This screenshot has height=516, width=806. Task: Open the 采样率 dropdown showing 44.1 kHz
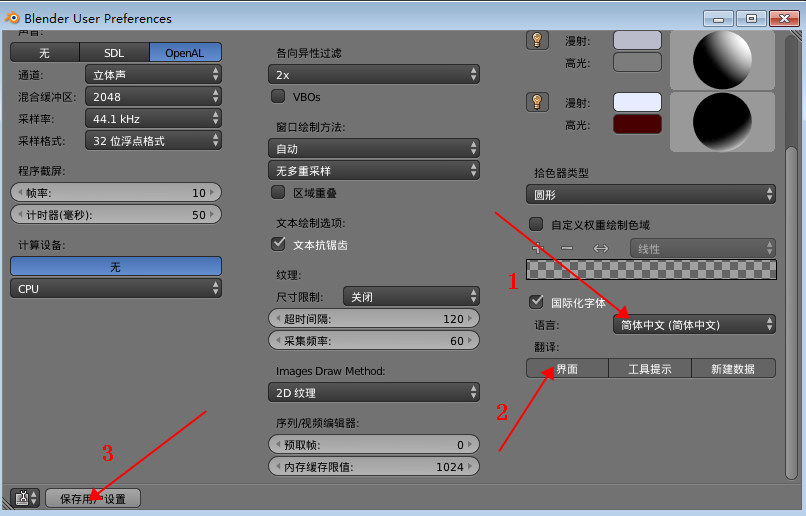(154, 119)
